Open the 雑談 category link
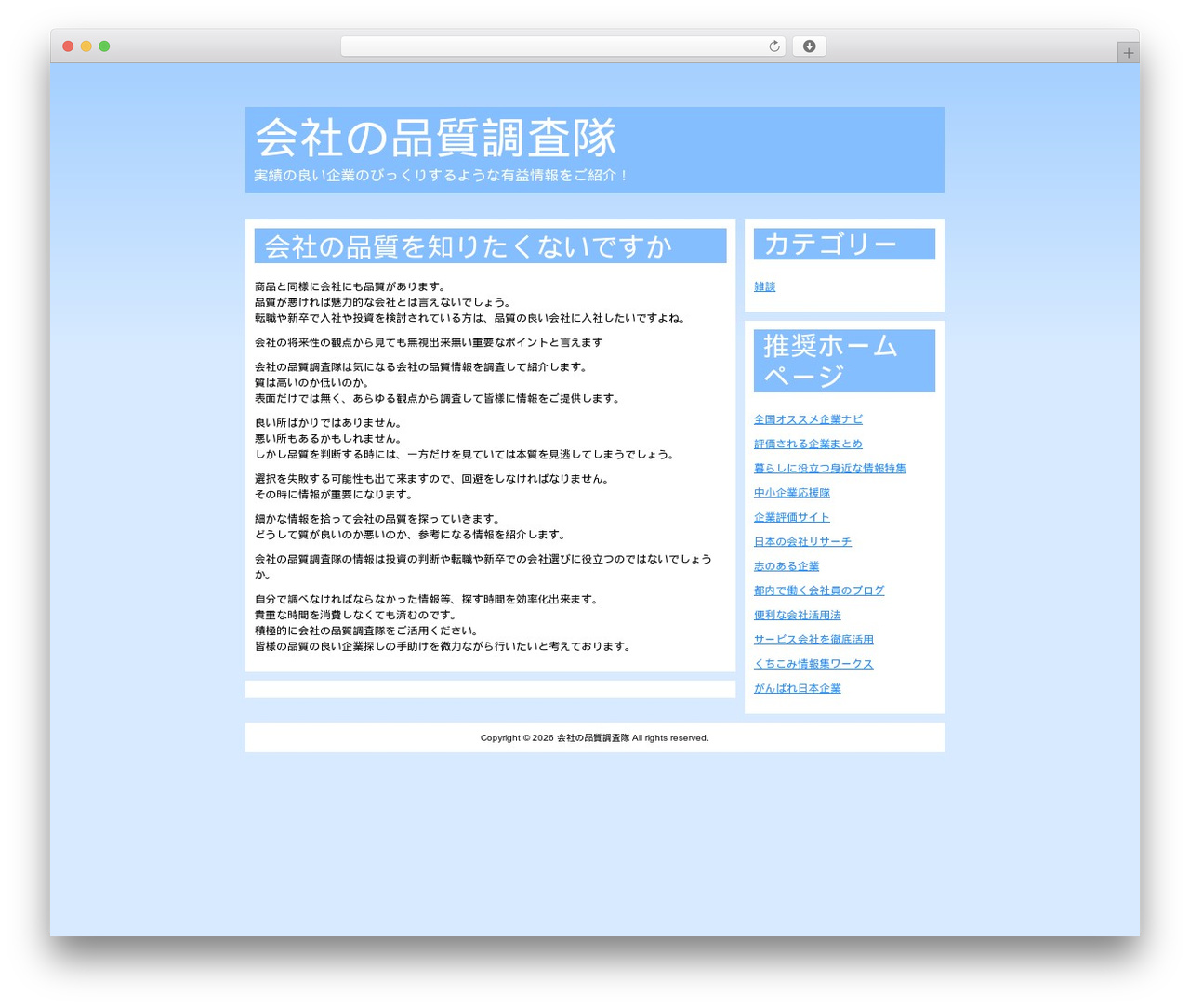The image size is (1190, 1008). (764, 286)
